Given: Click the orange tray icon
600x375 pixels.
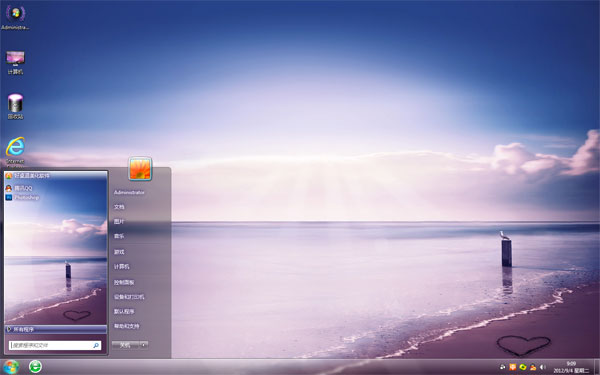Looking at the screenshot, I should pos(513,367).
